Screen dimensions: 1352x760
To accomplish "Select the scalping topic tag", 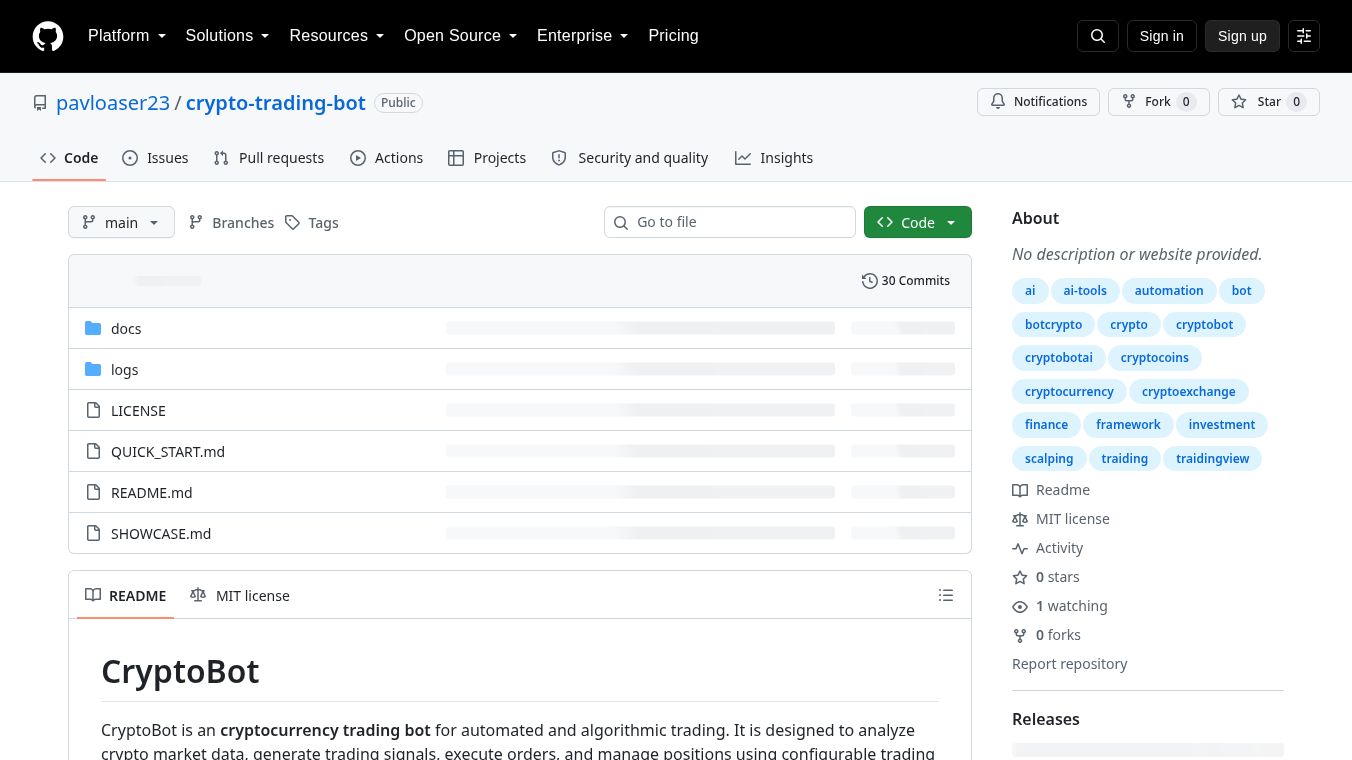I will click(x=1049, y=458).
